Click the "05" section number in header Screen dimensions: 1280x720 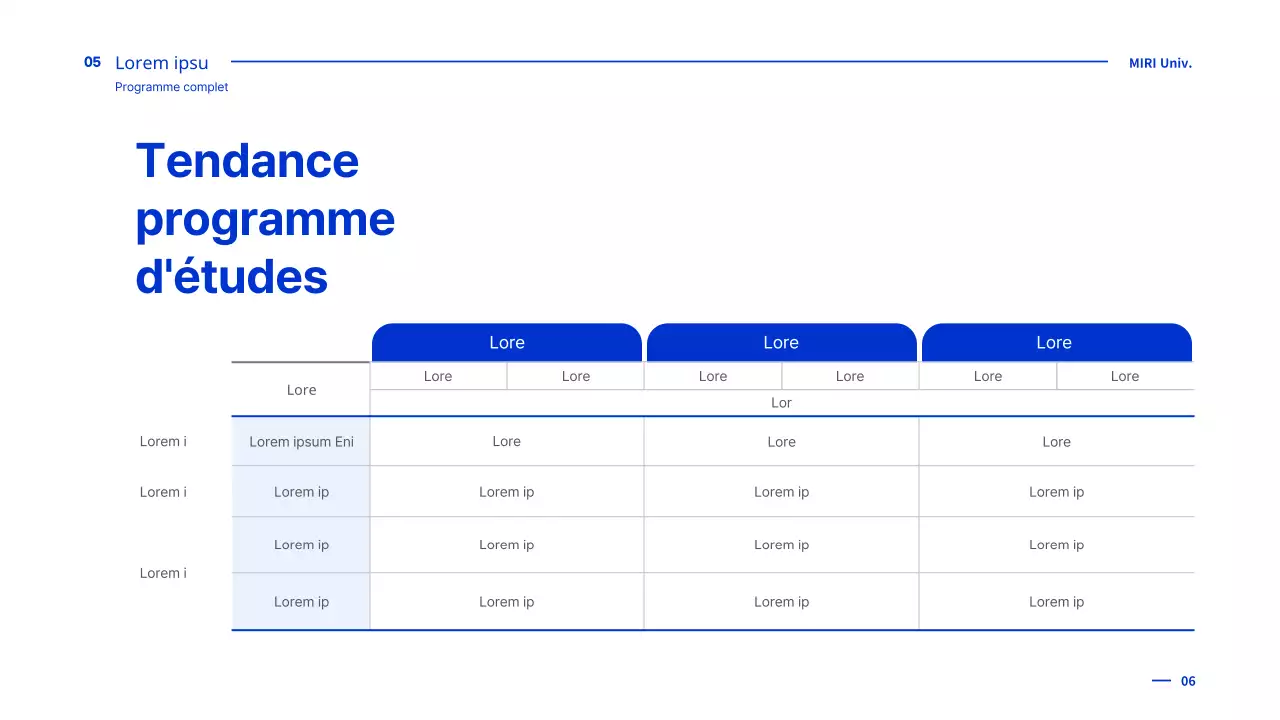[92, 62]
